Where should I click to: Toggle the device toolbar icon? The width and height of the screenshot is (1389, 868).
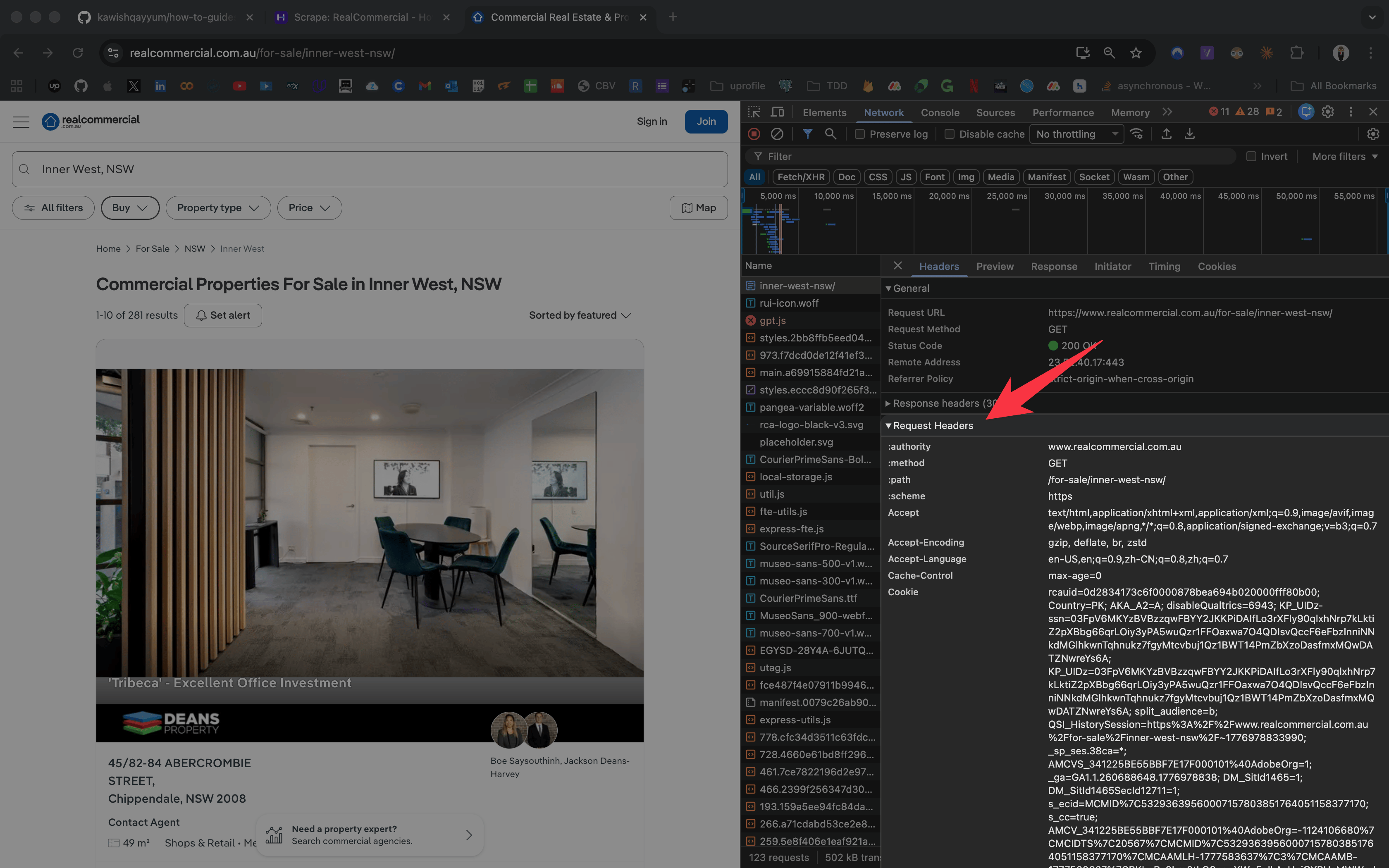point(777,112)
